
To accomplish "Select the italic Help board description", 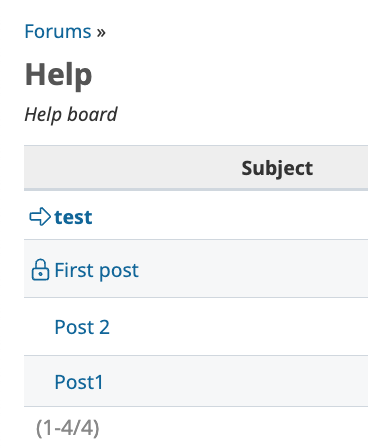I will tap(71, 115).
